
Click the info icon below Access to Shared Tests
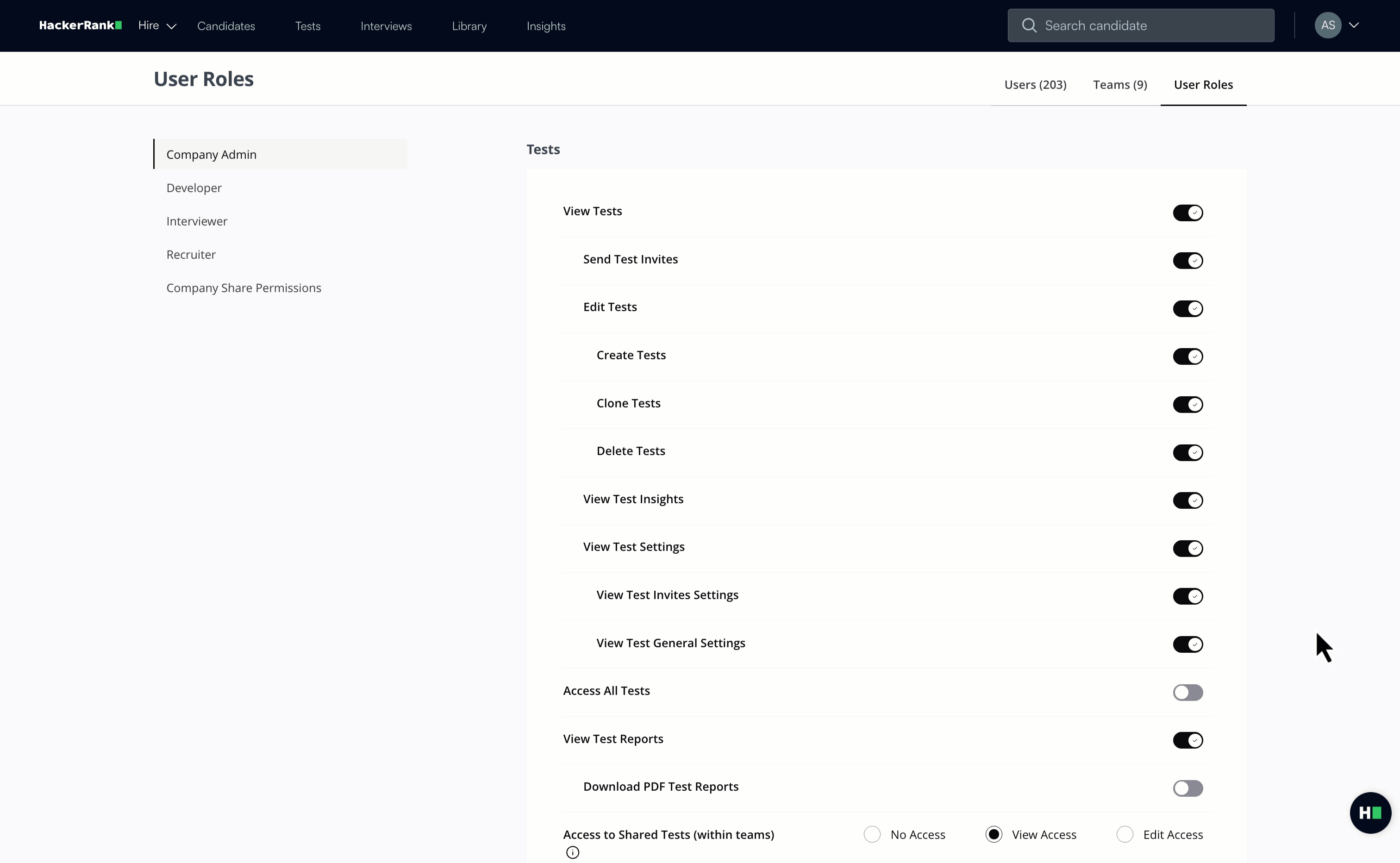point(573,852)
